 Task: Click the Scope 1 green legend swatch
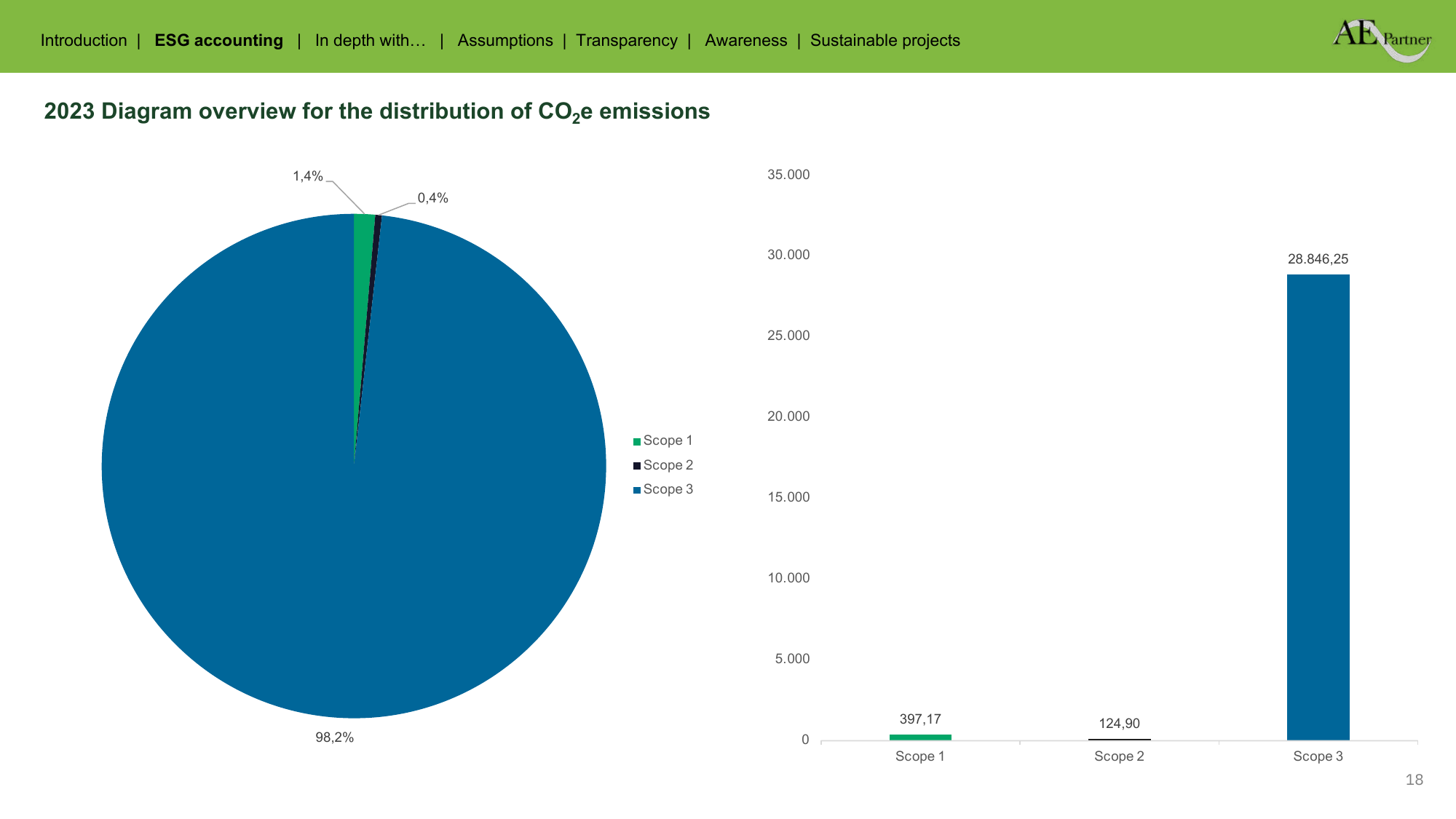coord(637,441)
